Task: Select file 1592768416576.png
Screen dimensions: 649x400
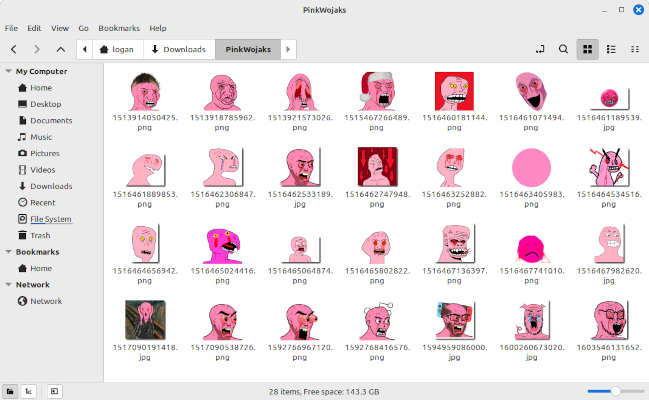Action: (377, 331)
